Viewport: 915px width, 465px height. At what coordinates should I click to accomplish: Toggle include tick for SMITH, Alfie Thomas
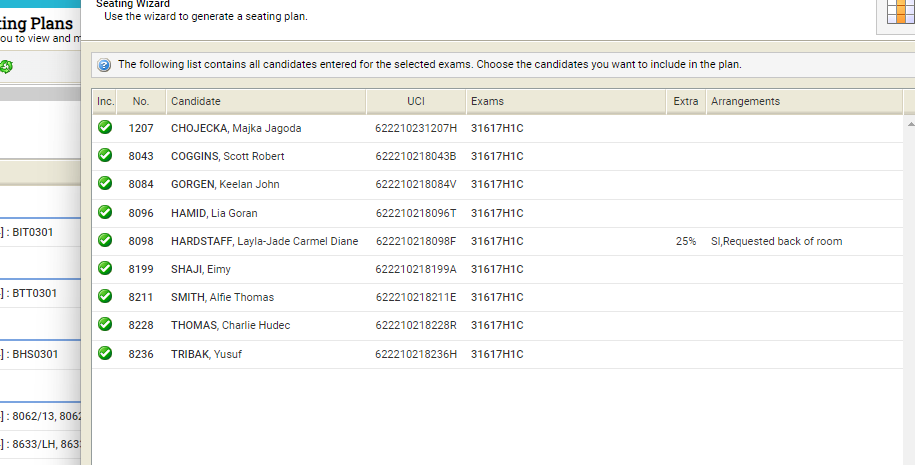(105, 297)
